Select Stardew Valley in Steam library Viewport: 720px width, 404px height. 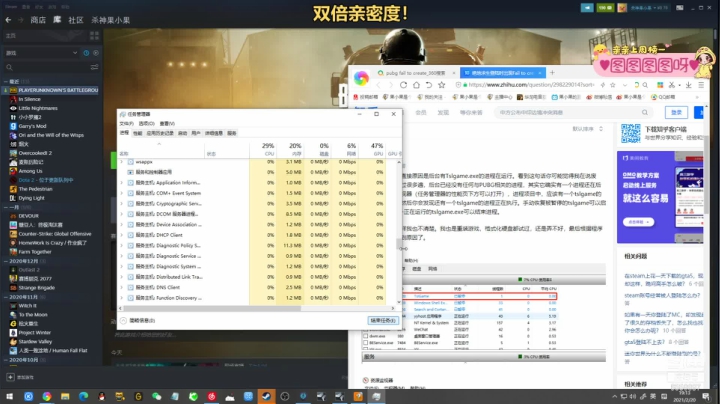(35, 342)
